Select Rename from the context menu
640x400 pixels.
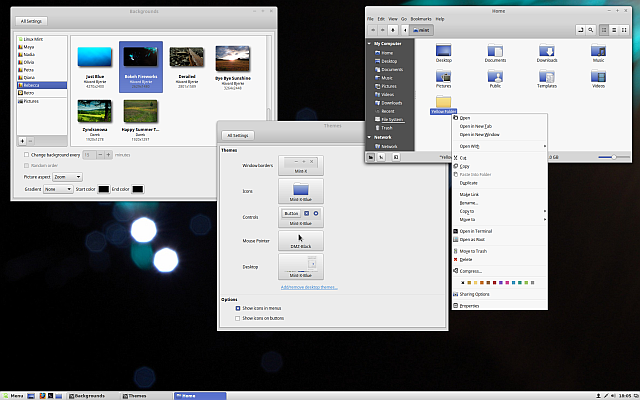(468, 202)
